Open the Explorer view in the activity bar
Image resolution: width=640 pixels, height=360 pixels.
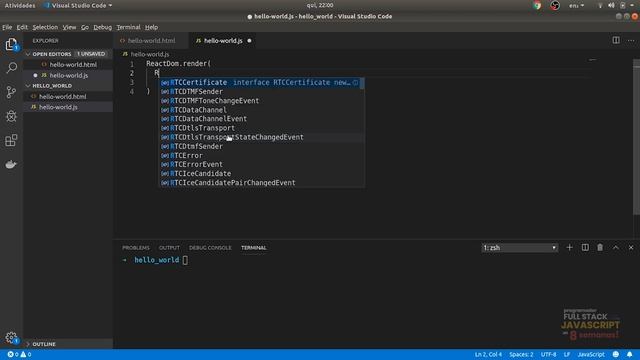[11, 44]
